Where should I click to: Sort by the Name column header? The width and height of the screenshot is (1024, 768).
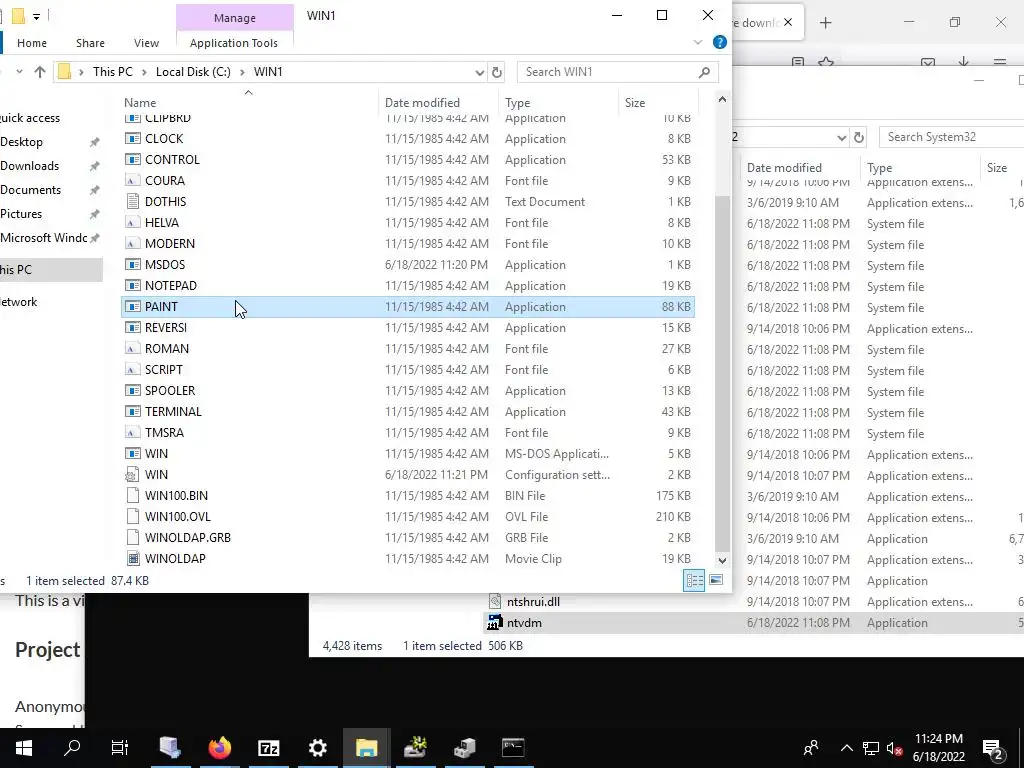point(140,103)
